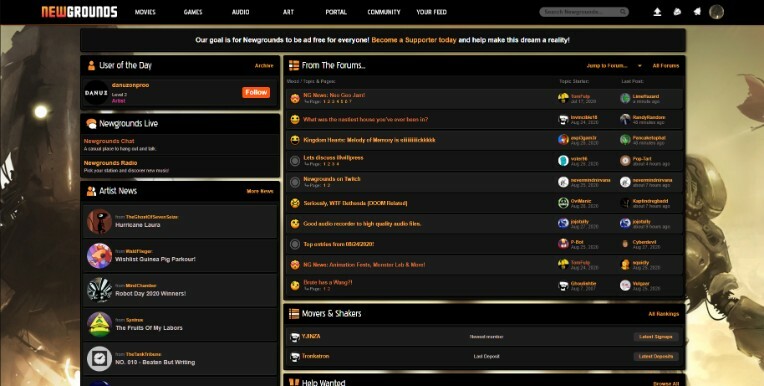
Task: Open Limehazard's profile in Last Post column
Action: 646,96
